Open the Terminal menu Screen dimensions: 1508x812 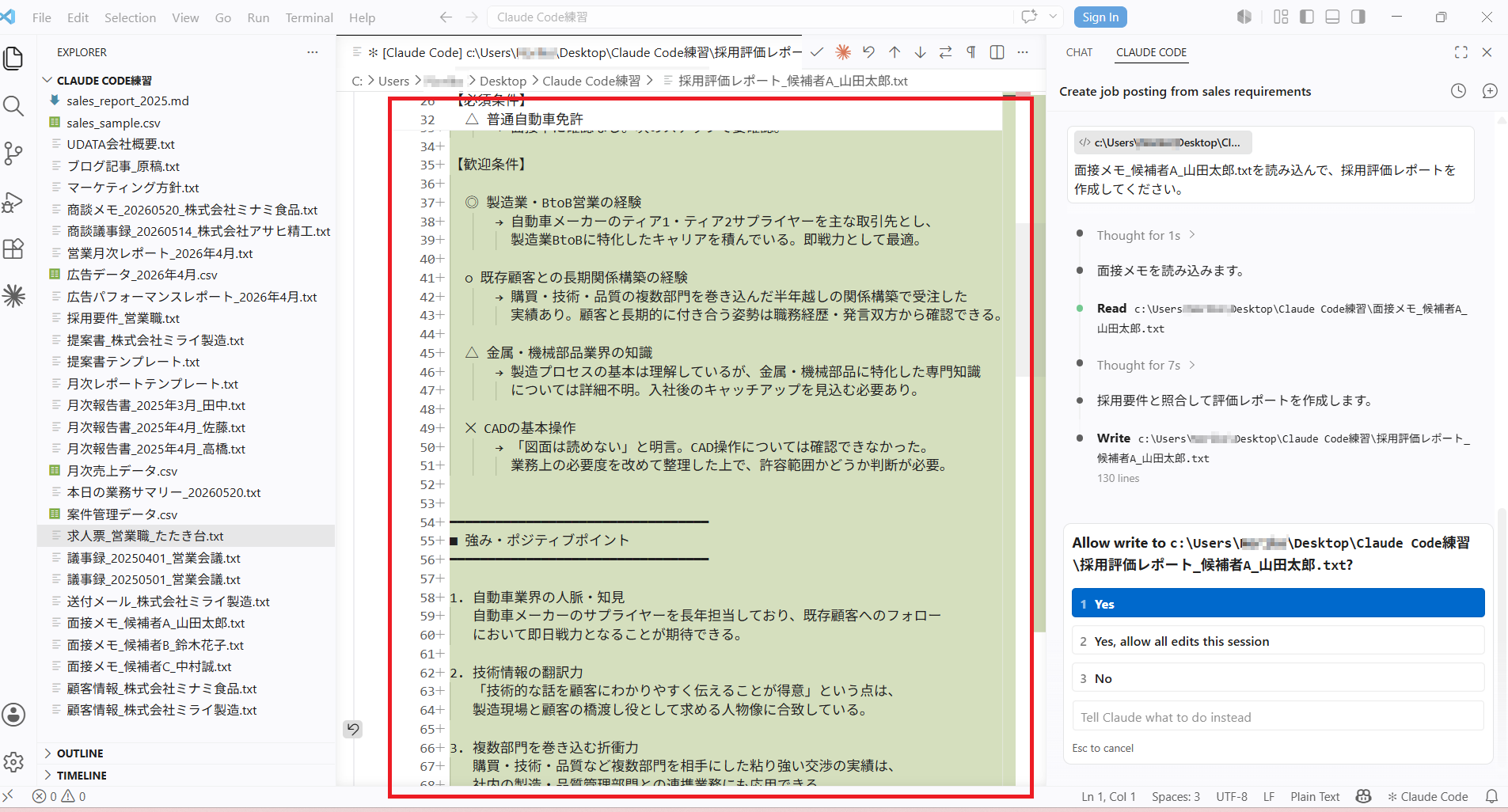[309, 17]
